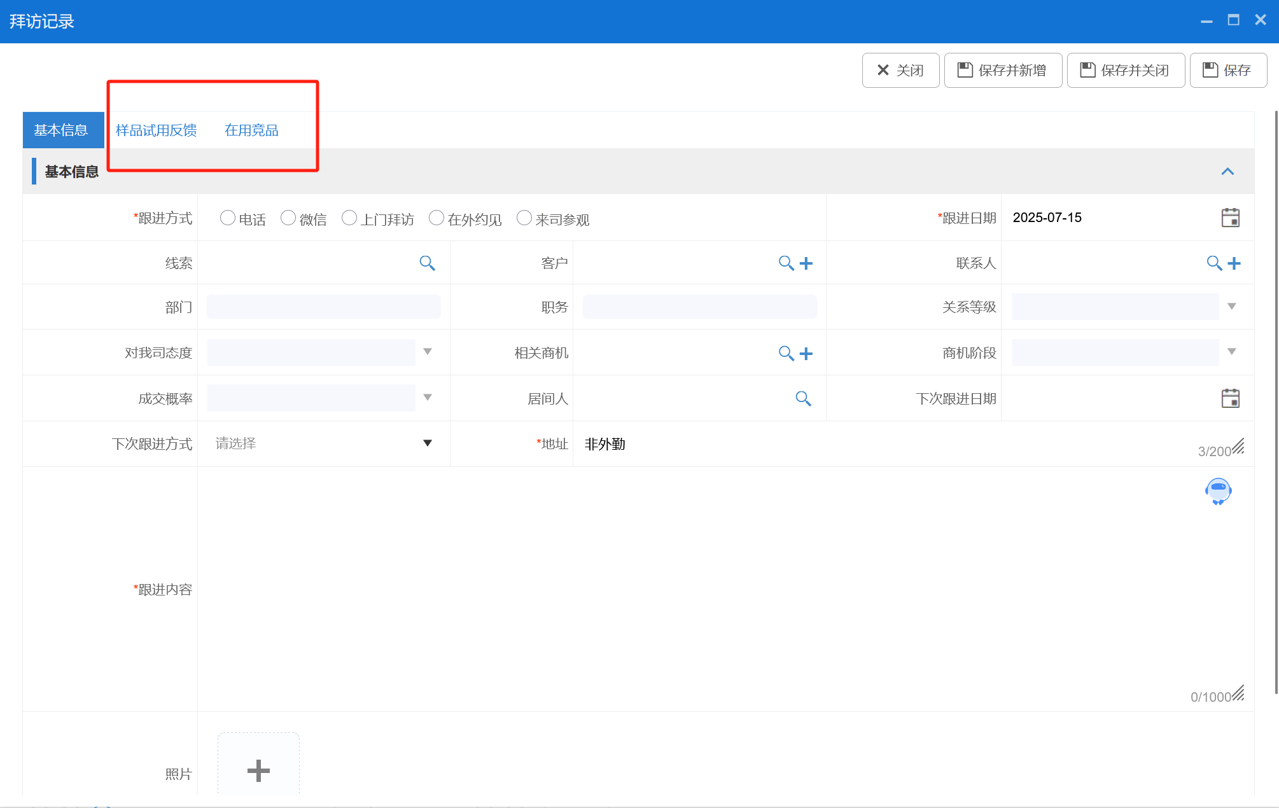Choose 上门拜访 as follow-up method
1279x808 pixels.
(x=349, y=218)
